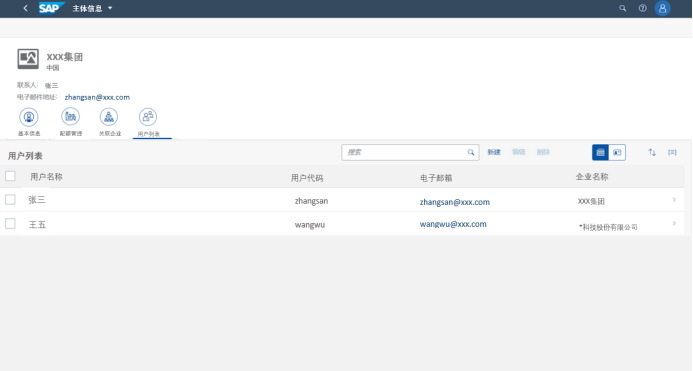Click the 用户列表 section title
The width and height of the screenshot is (693, 371).
(x=25, y=156)
